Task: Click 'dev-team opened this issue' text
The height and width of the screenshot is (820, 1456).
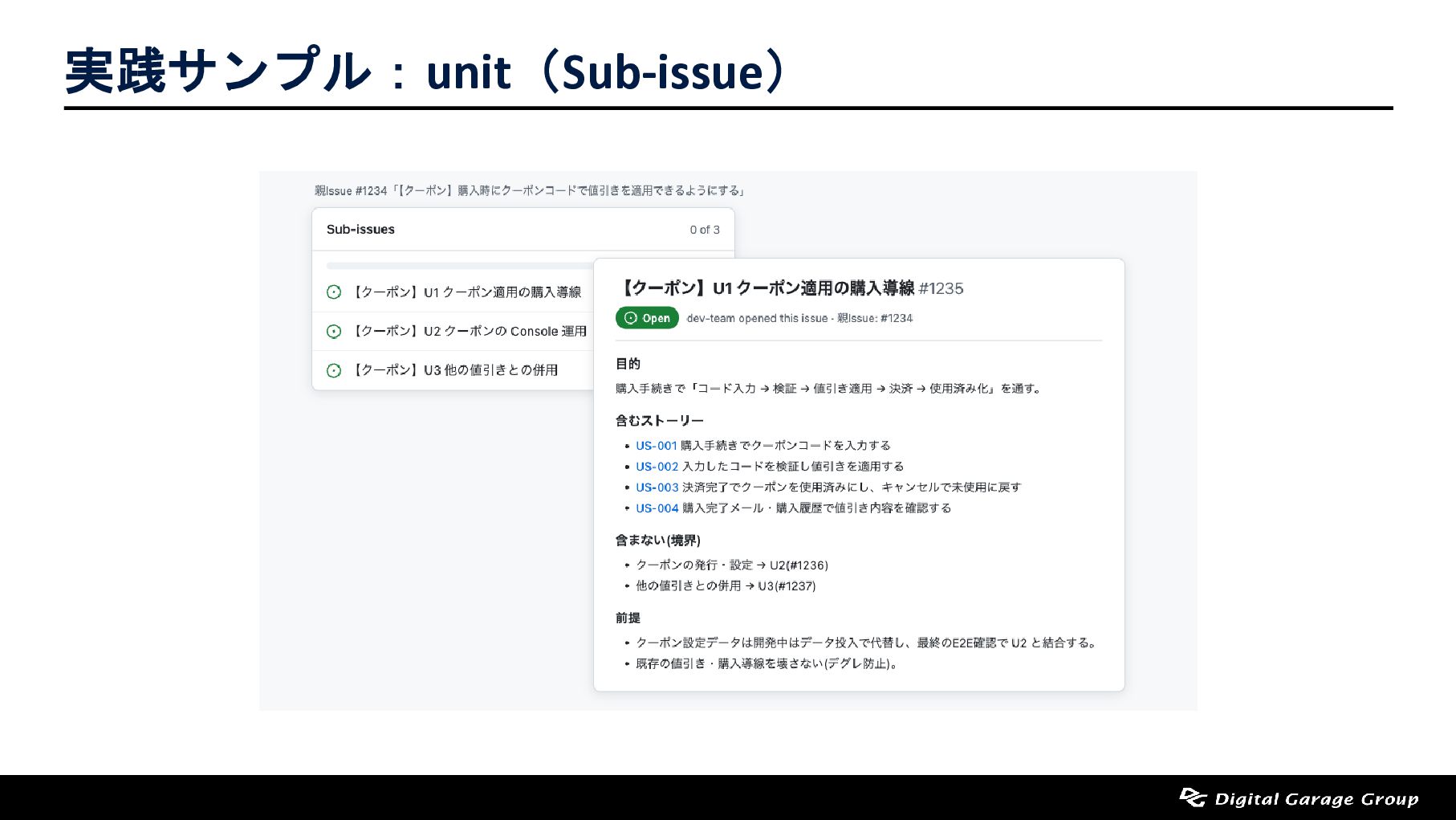Action: click(x=757, y=318)
